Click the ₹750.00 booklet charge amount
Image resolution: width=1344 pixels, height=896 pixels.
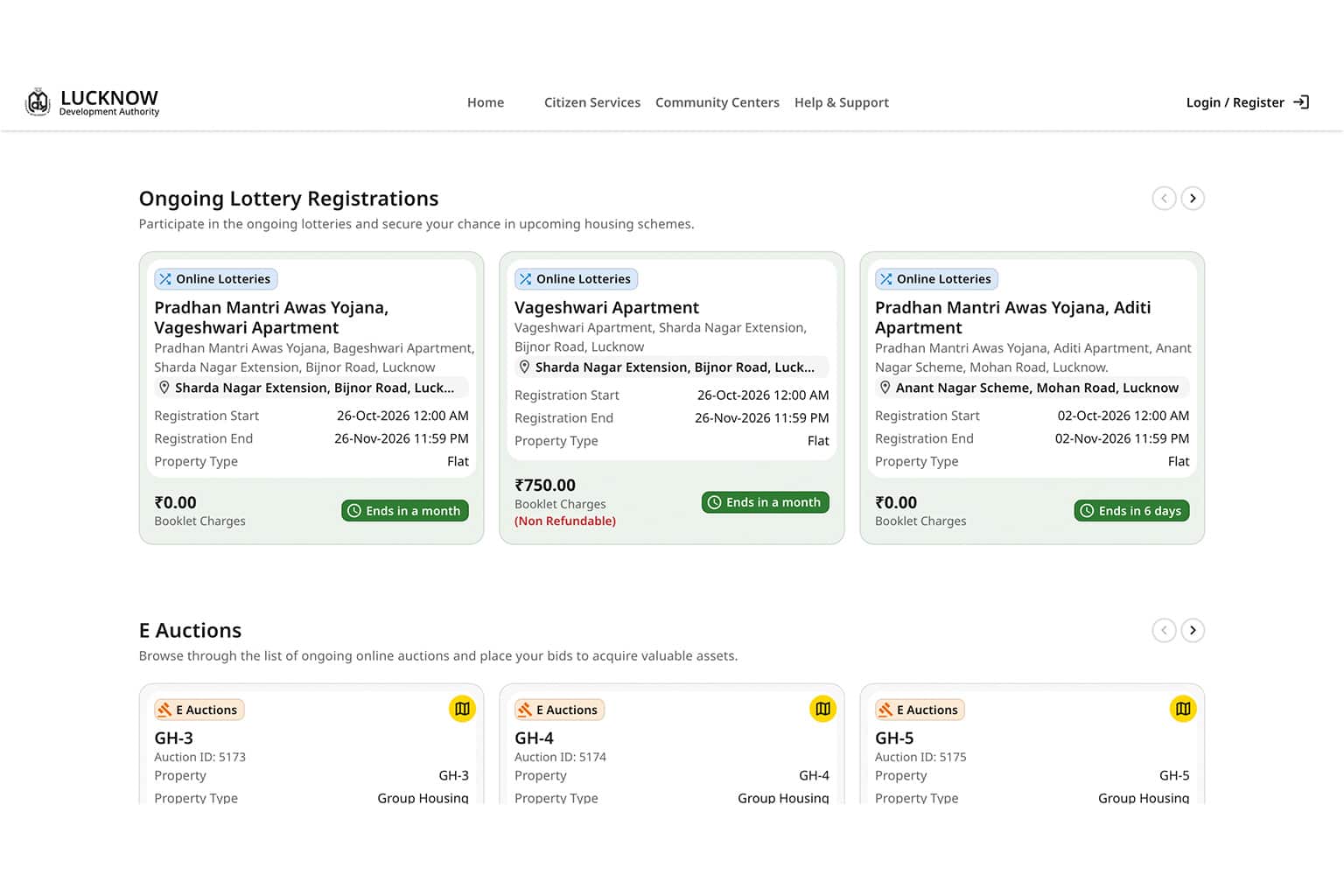tap(545, 485)
